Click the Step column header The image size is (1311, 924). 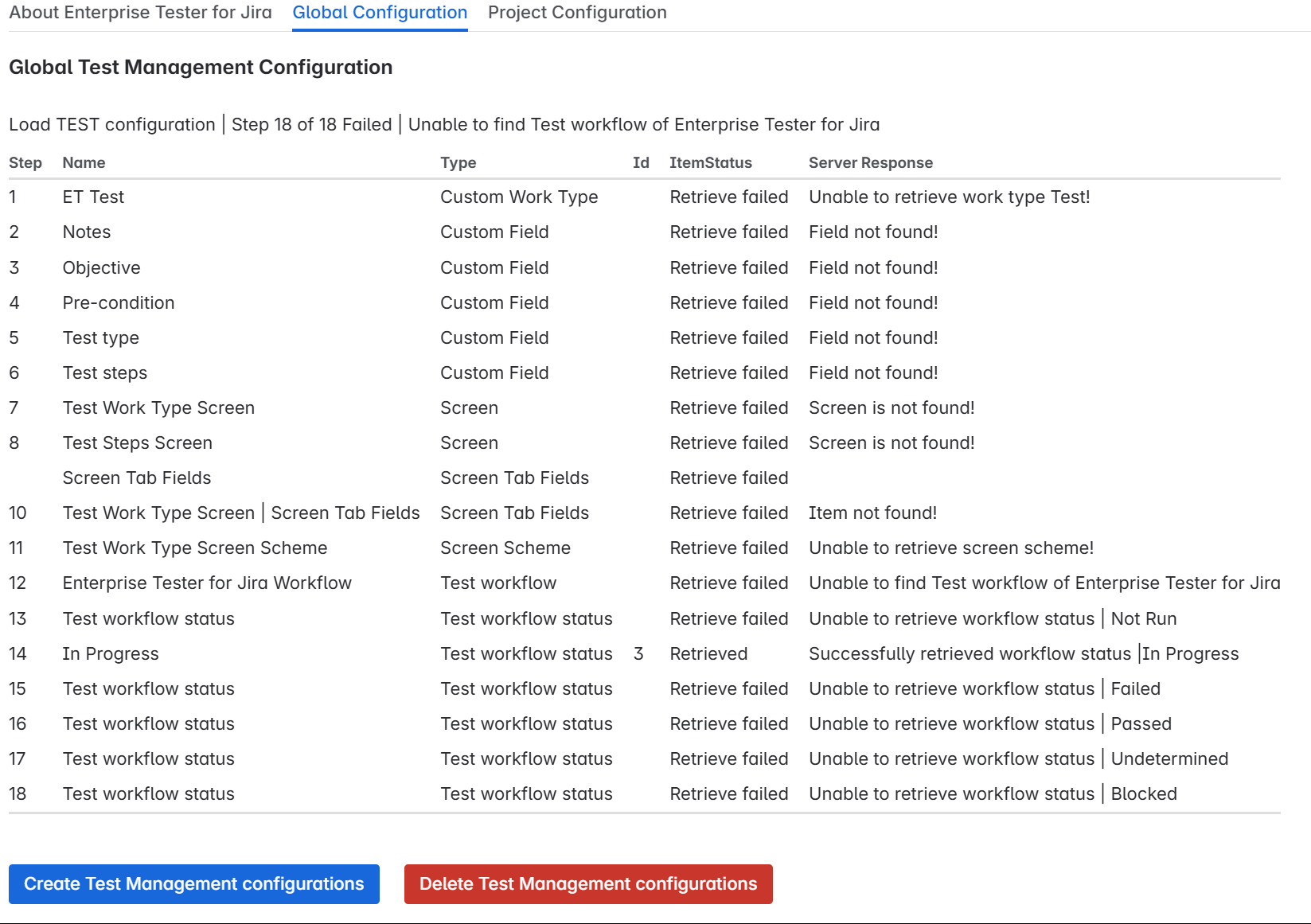pos(25,163)
